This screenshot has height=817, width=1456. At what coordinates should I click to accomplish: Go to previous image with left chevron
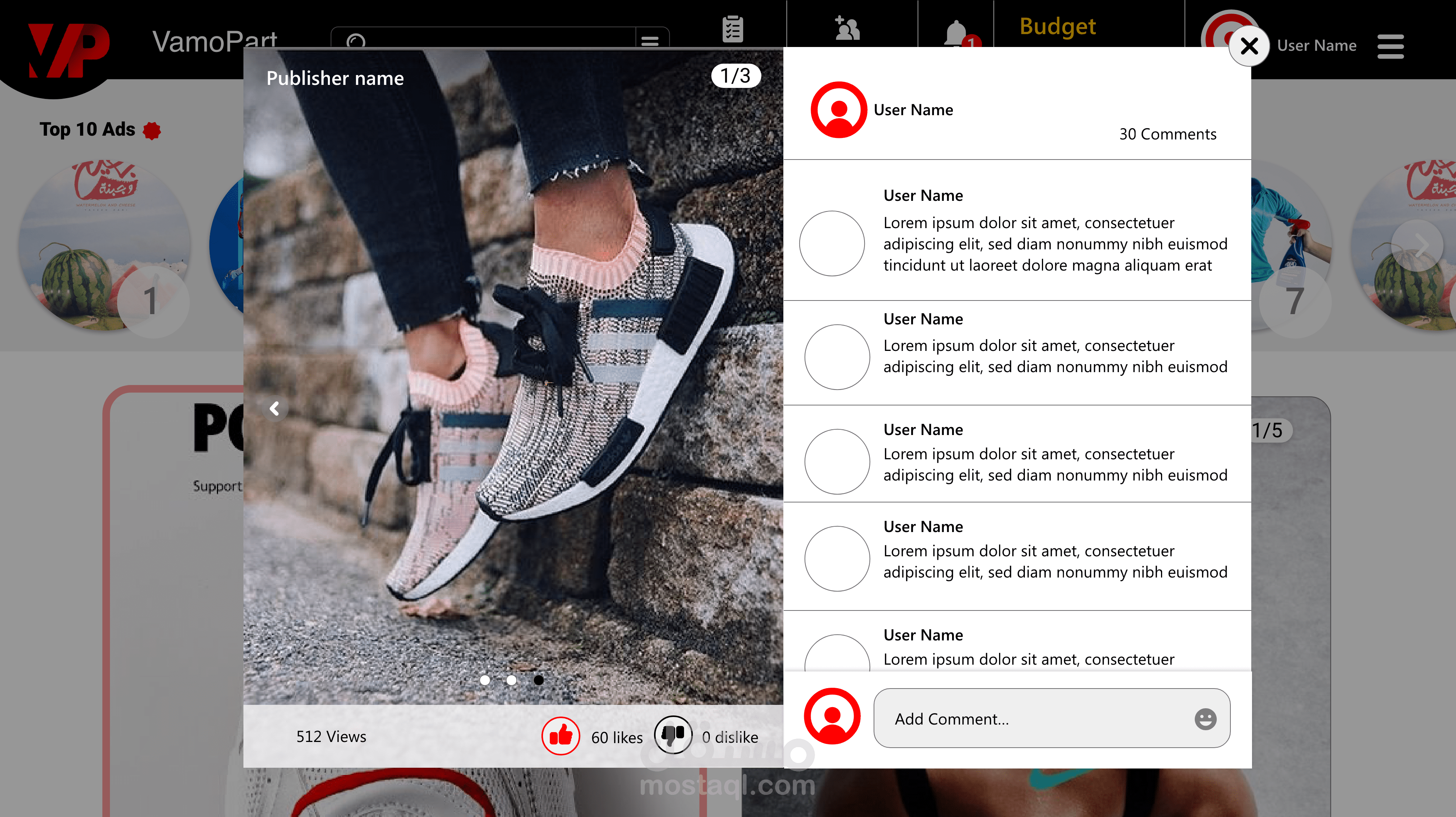point(275,409)
